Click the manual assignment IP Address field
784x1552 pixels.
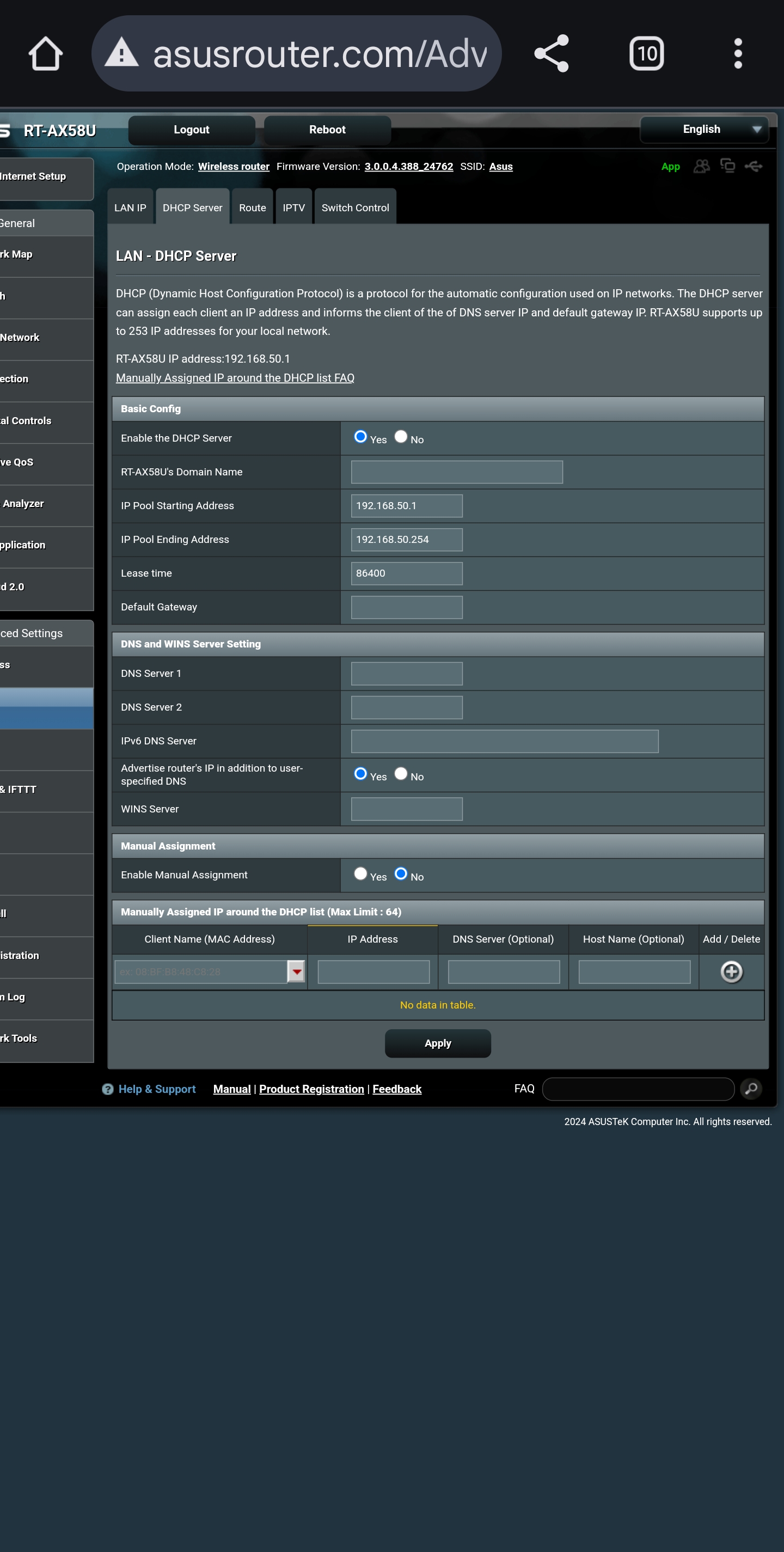[x=373, y=971]
